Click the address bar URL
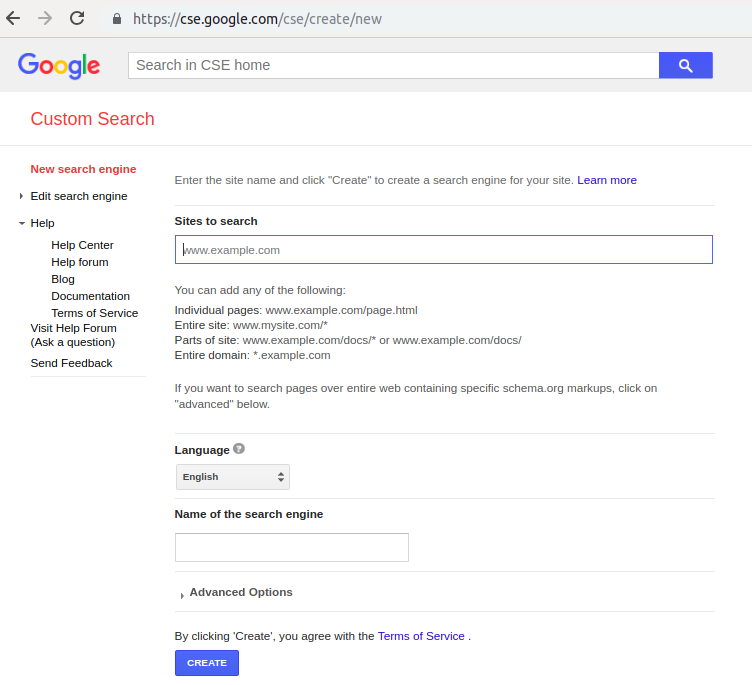Viewport: 752px width, 685px height. click(x=257, y=19)
